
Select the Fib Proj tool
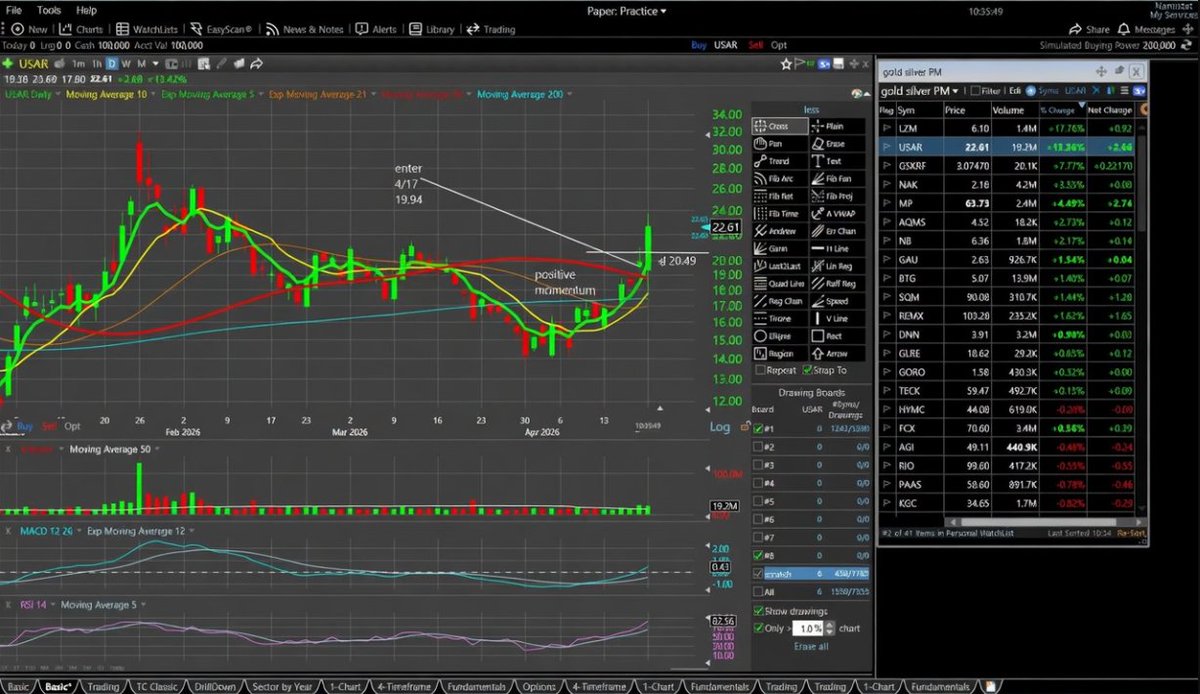coord(838,197)
